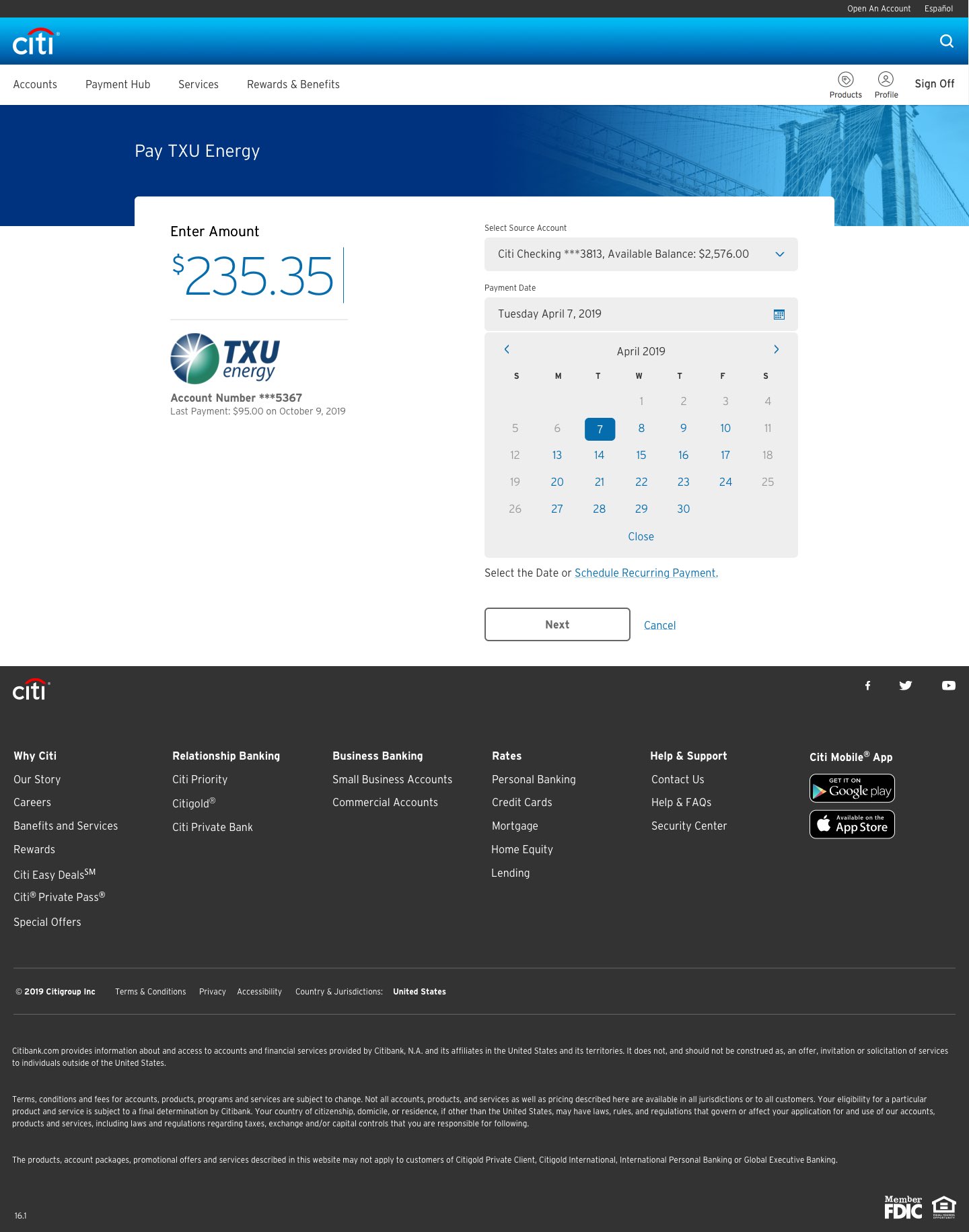Open Personal Banking rates link

click(x=534, y=779)
